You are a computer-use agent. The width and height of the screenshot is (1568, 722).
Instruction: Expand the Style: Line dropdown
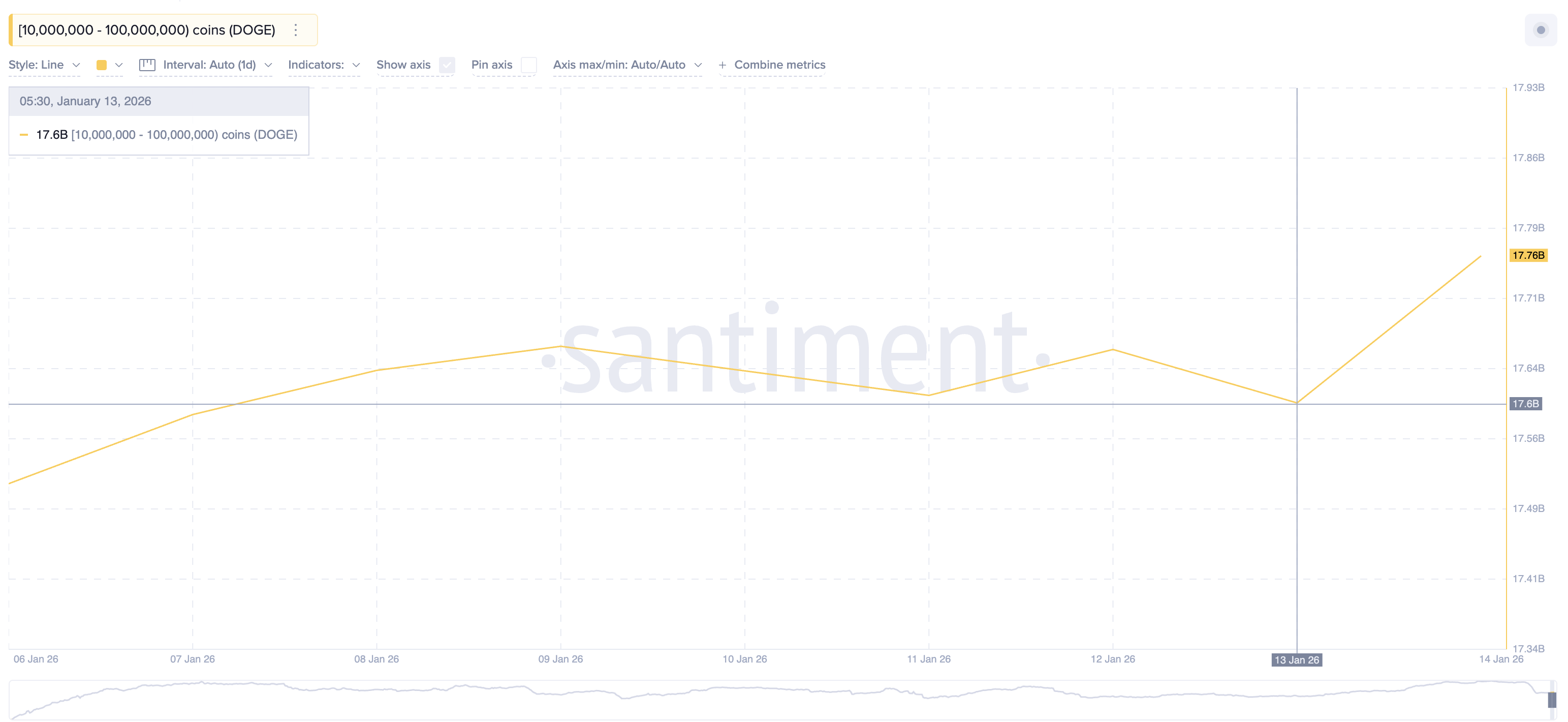[44, 65]
